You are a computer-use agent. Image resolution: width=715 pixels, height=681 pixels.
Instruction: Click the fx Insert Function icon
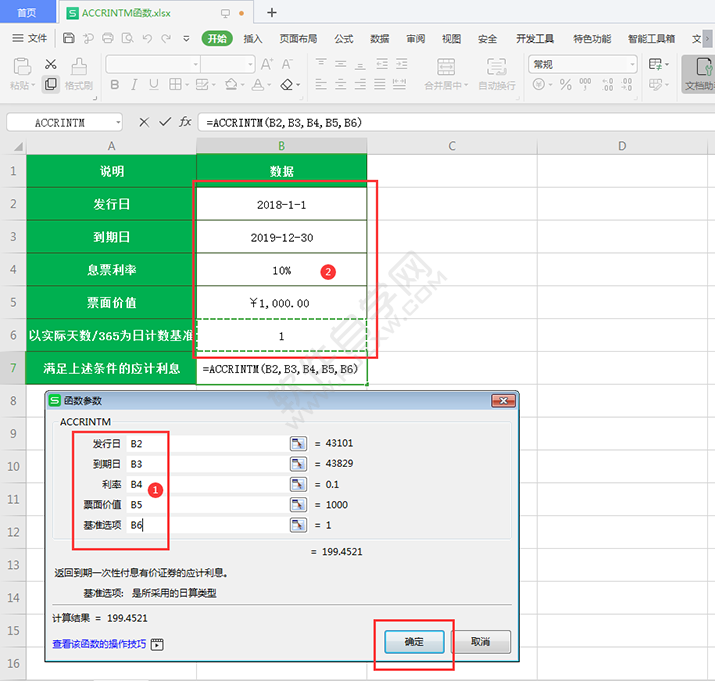point(185,122)
